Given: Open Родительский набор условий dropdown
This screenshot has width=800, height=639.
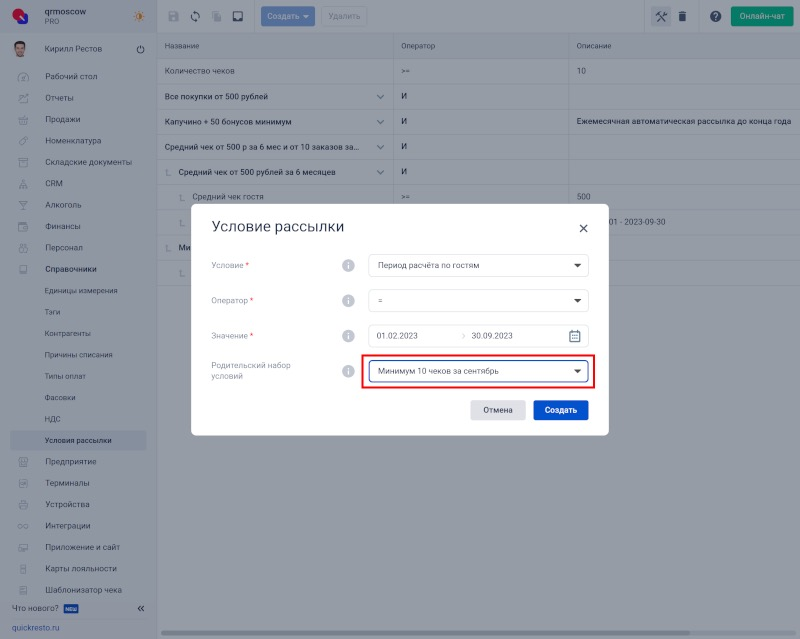Looking at the screenshot, I should pyautogui.click(x=478, y=371).
